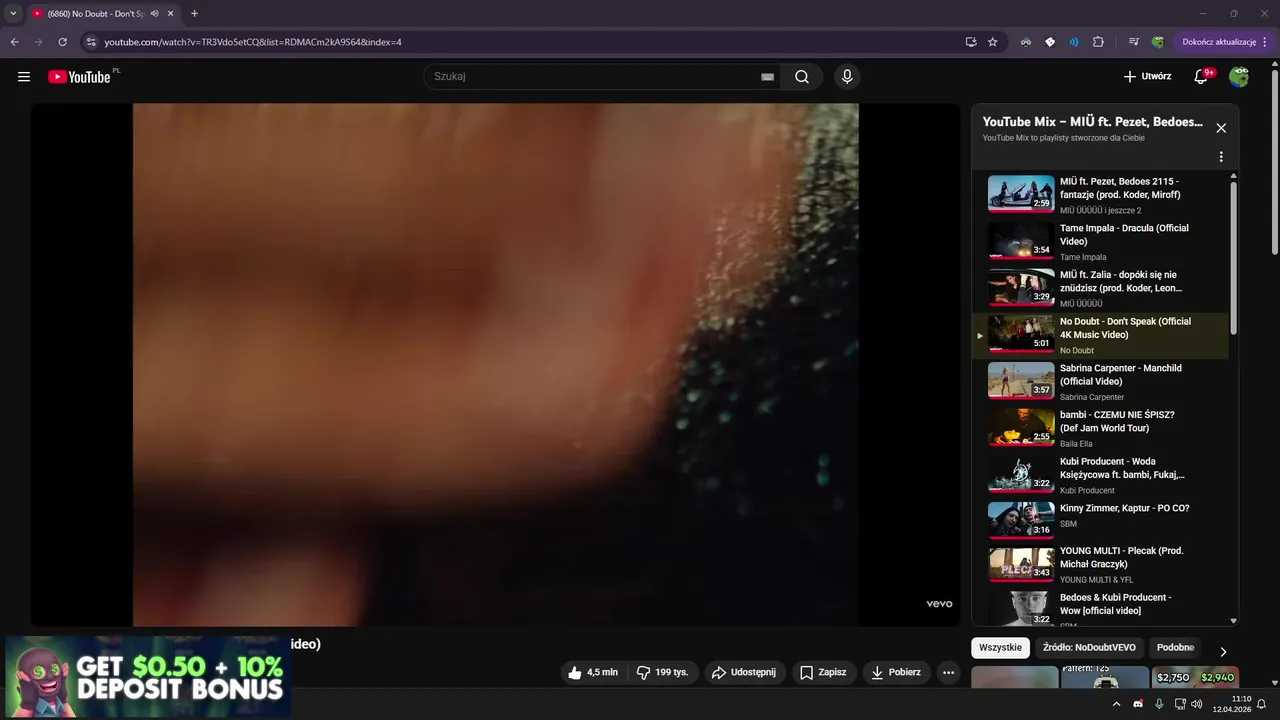Open browser extensions puzzle icon

pos(1098,42)
